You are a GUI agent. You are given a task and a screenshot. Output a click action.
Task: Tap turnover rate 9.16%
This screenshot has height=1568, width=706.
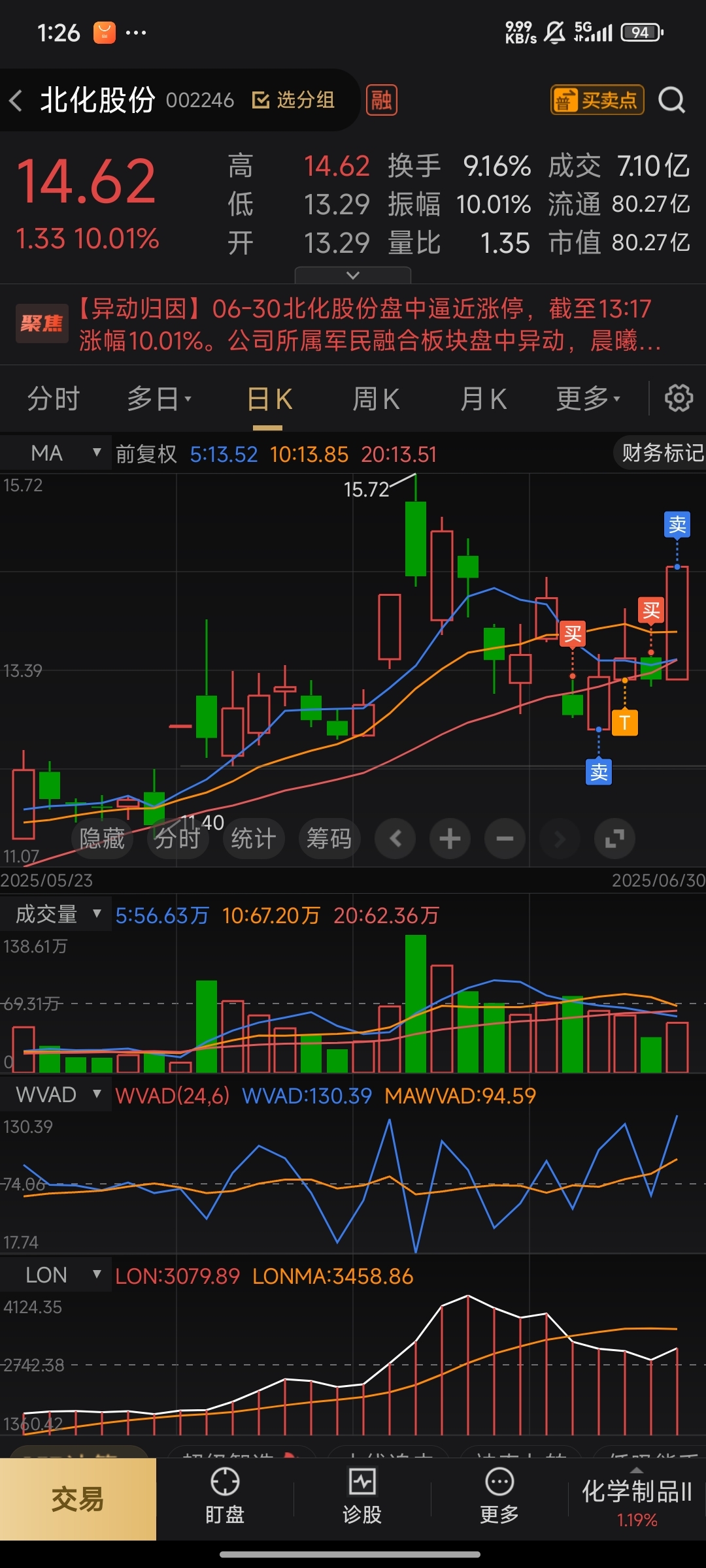pos(497,166)
